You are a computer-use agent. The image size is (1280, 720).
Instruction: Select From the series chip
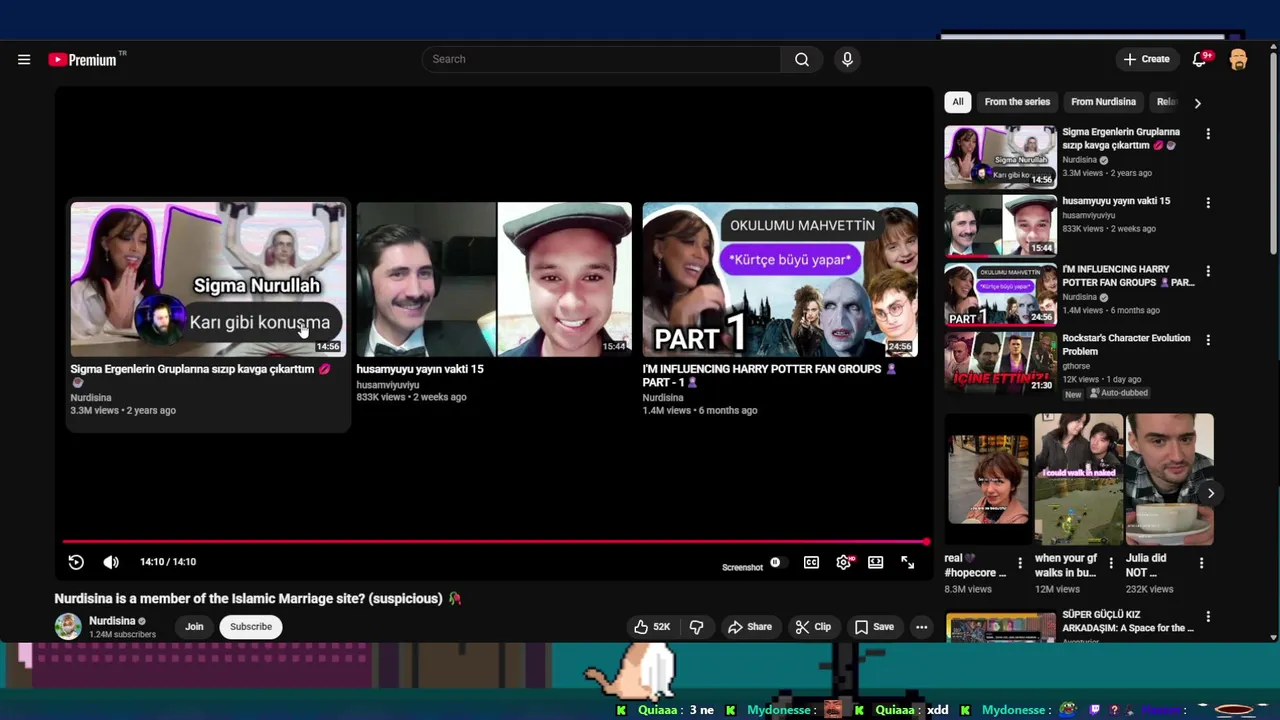pos(1017,102)
